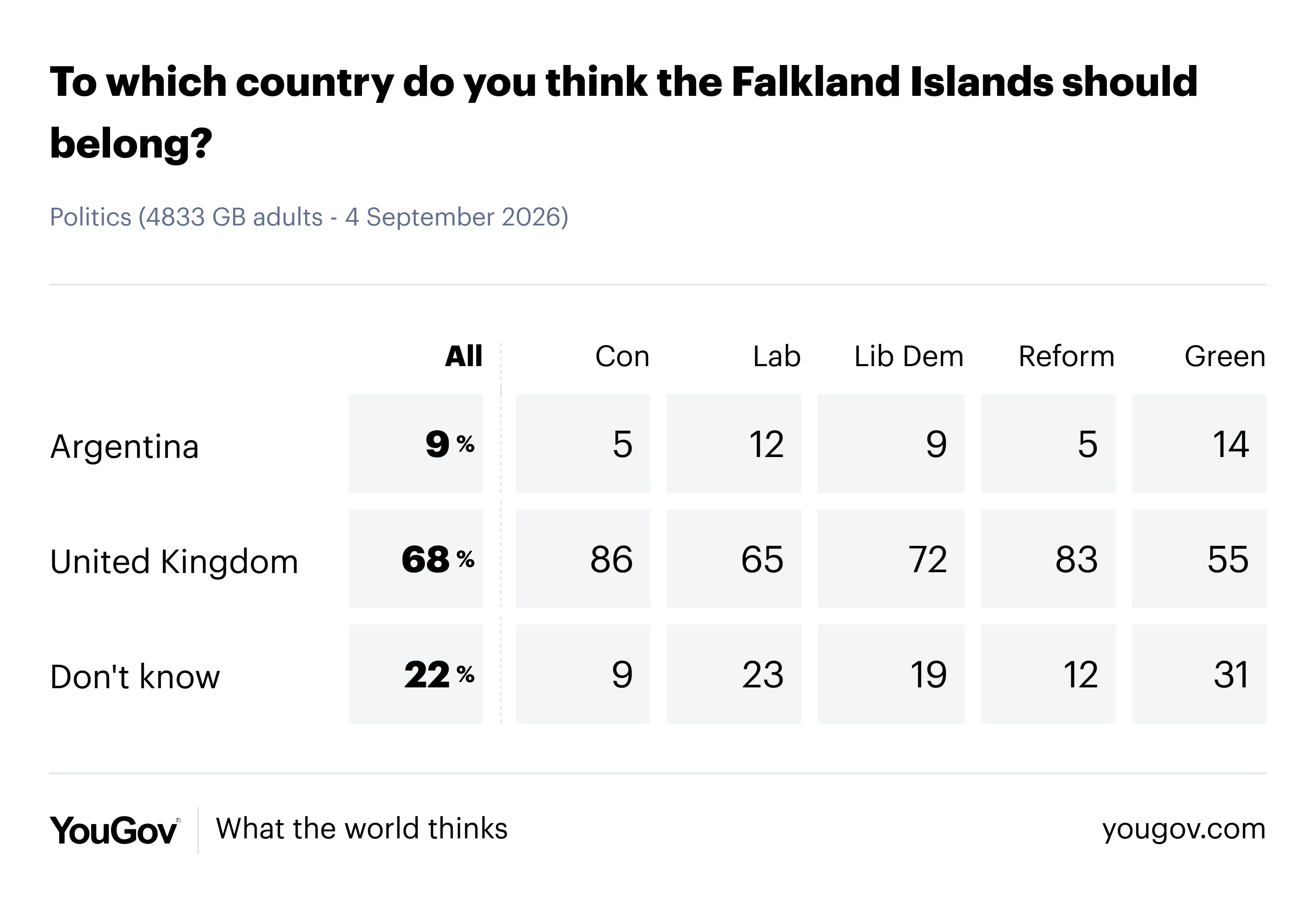This screenshot has height=905, width=1316.
Task: Click the Green Argentina cell showing 14
Action: 1199,444
